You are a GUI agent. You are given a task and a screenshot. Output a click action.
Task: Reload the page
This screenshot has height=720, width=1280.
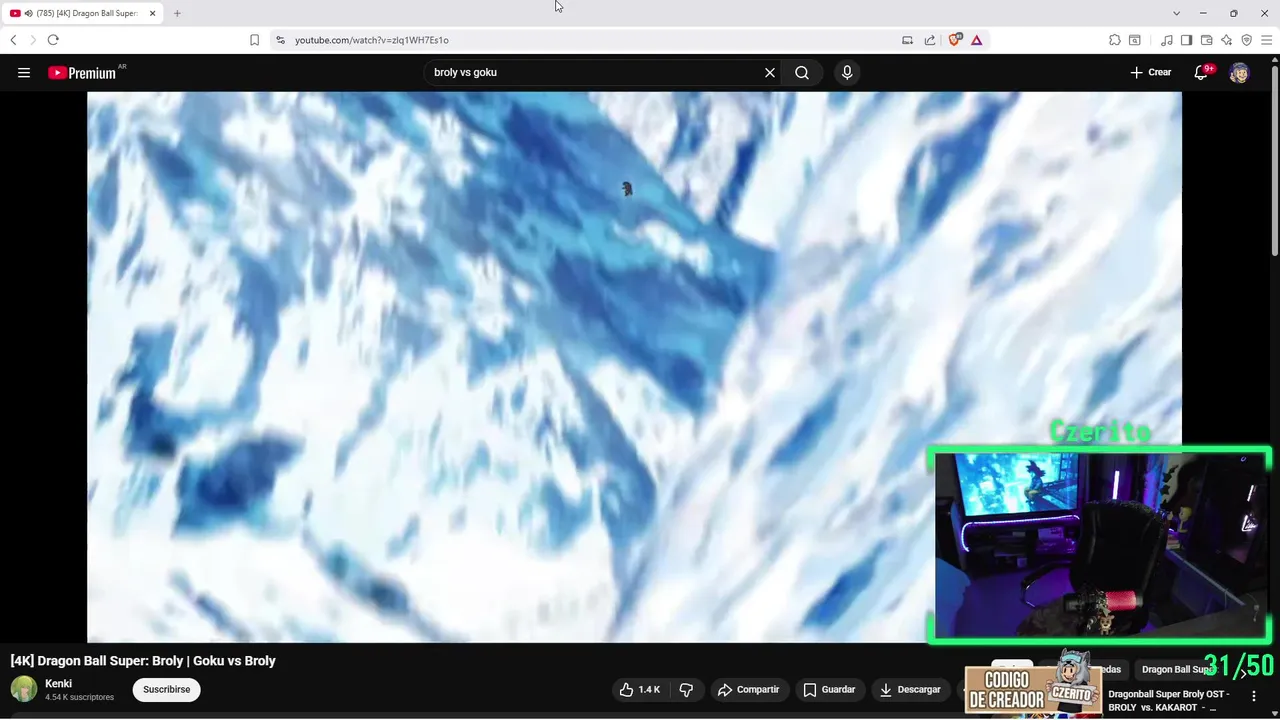(53, 40)
